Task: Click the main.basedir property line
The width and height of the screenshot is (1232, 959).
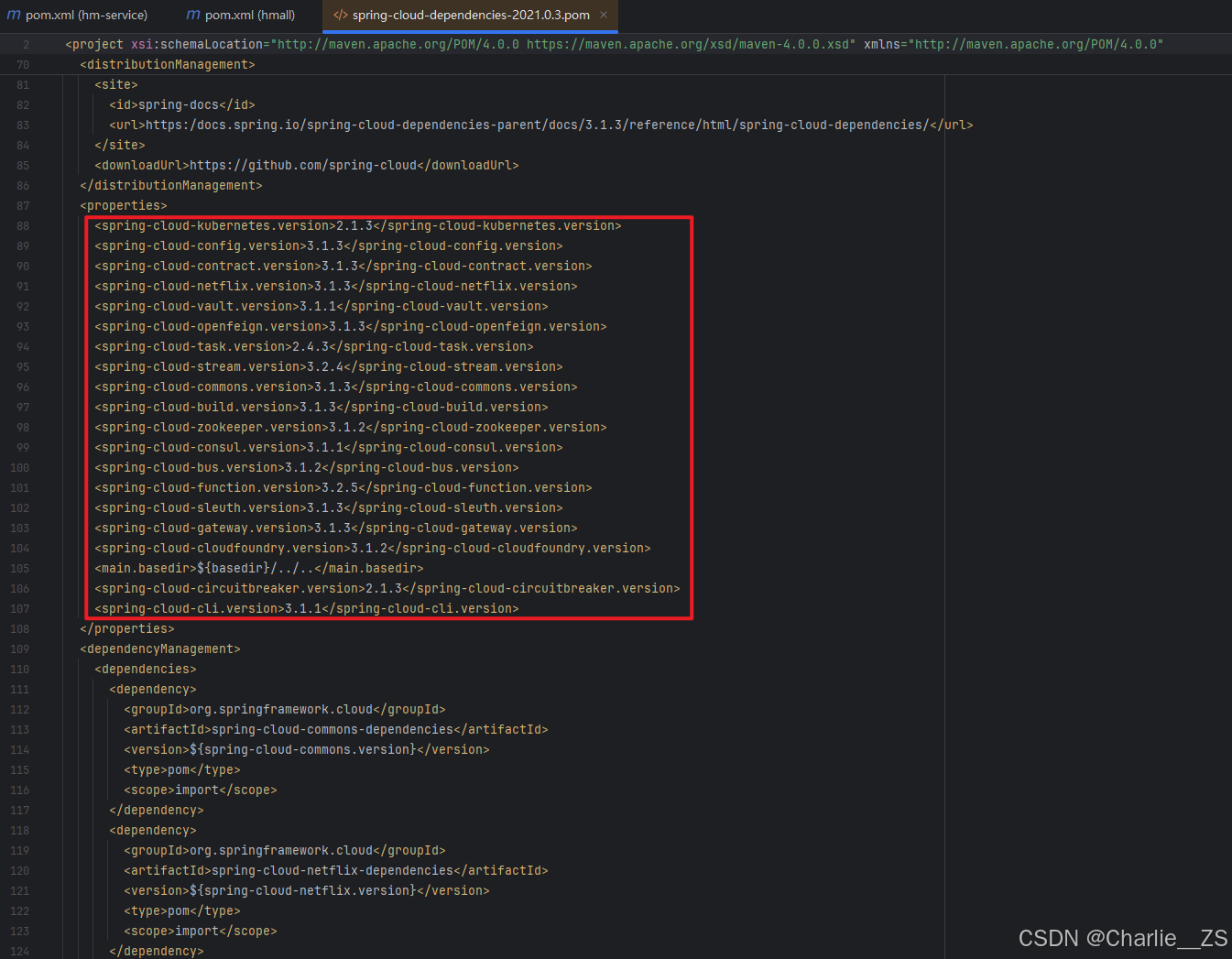Action: point(259,568)
